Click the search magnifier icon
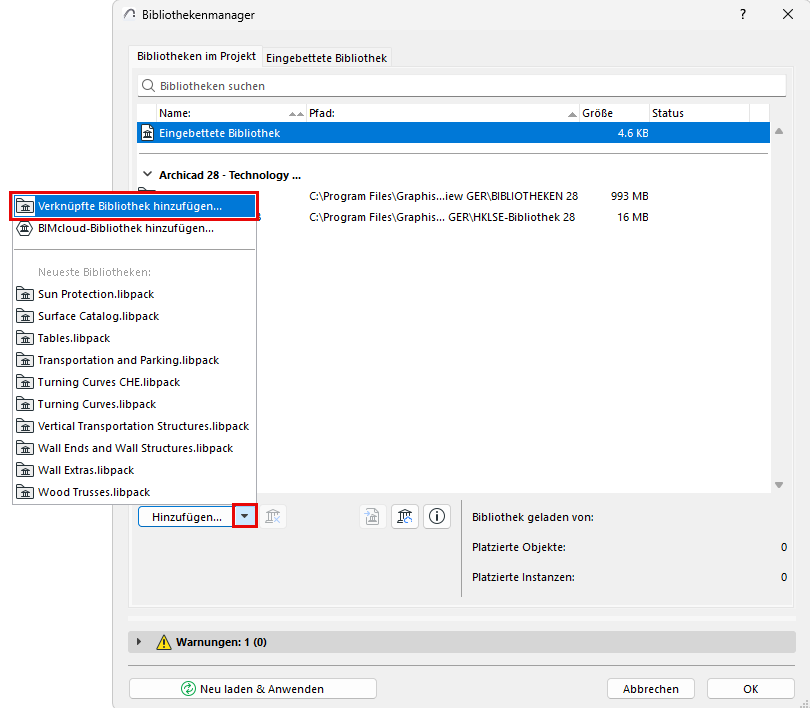 click(x=148, y=86)
